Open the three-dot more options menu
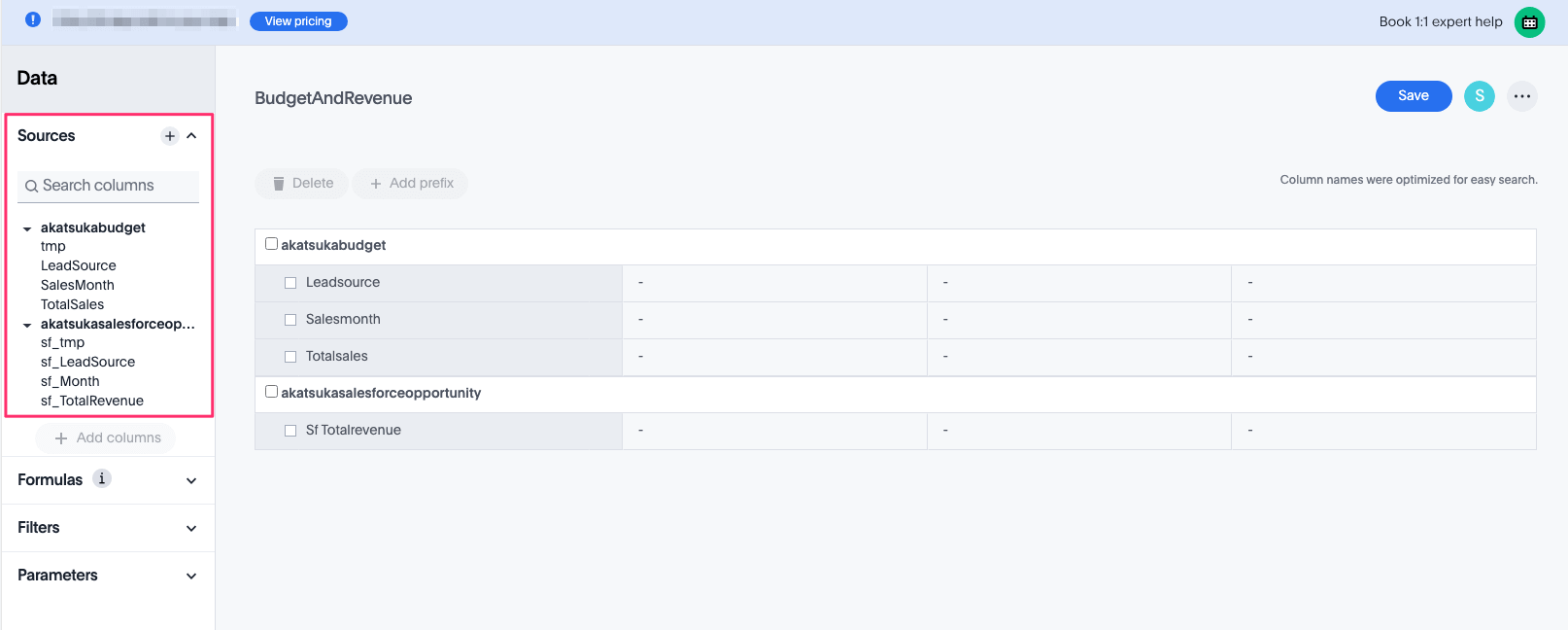Screen dimensions: 1568x630 click(1522, 96)
